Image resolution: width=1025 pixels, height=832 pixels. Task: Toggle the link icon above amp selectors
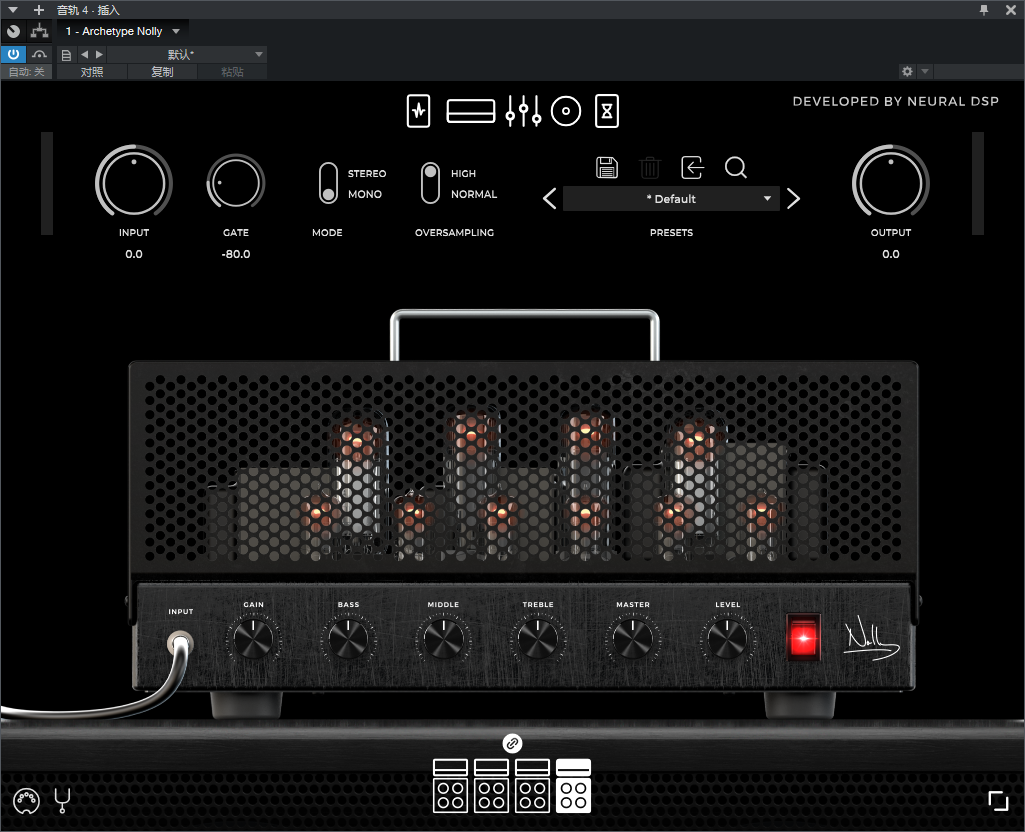click(512, 743)
